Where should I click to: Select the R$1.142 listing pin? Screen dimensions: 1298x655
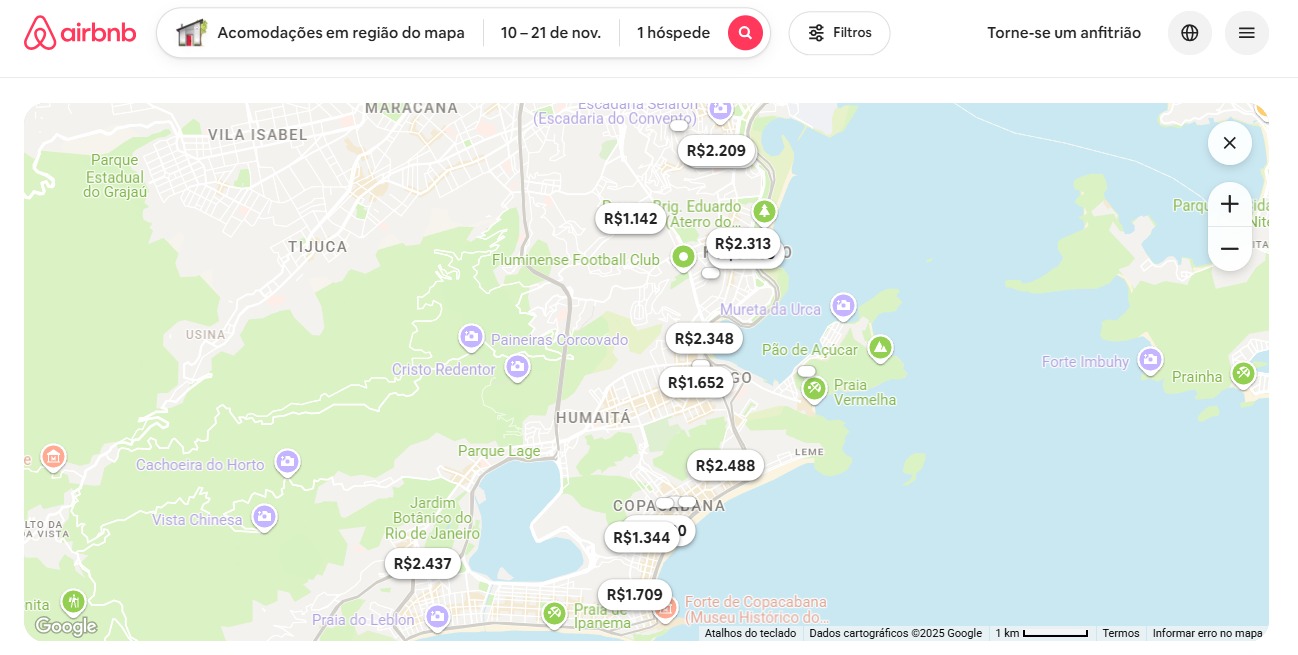point(630,219)
